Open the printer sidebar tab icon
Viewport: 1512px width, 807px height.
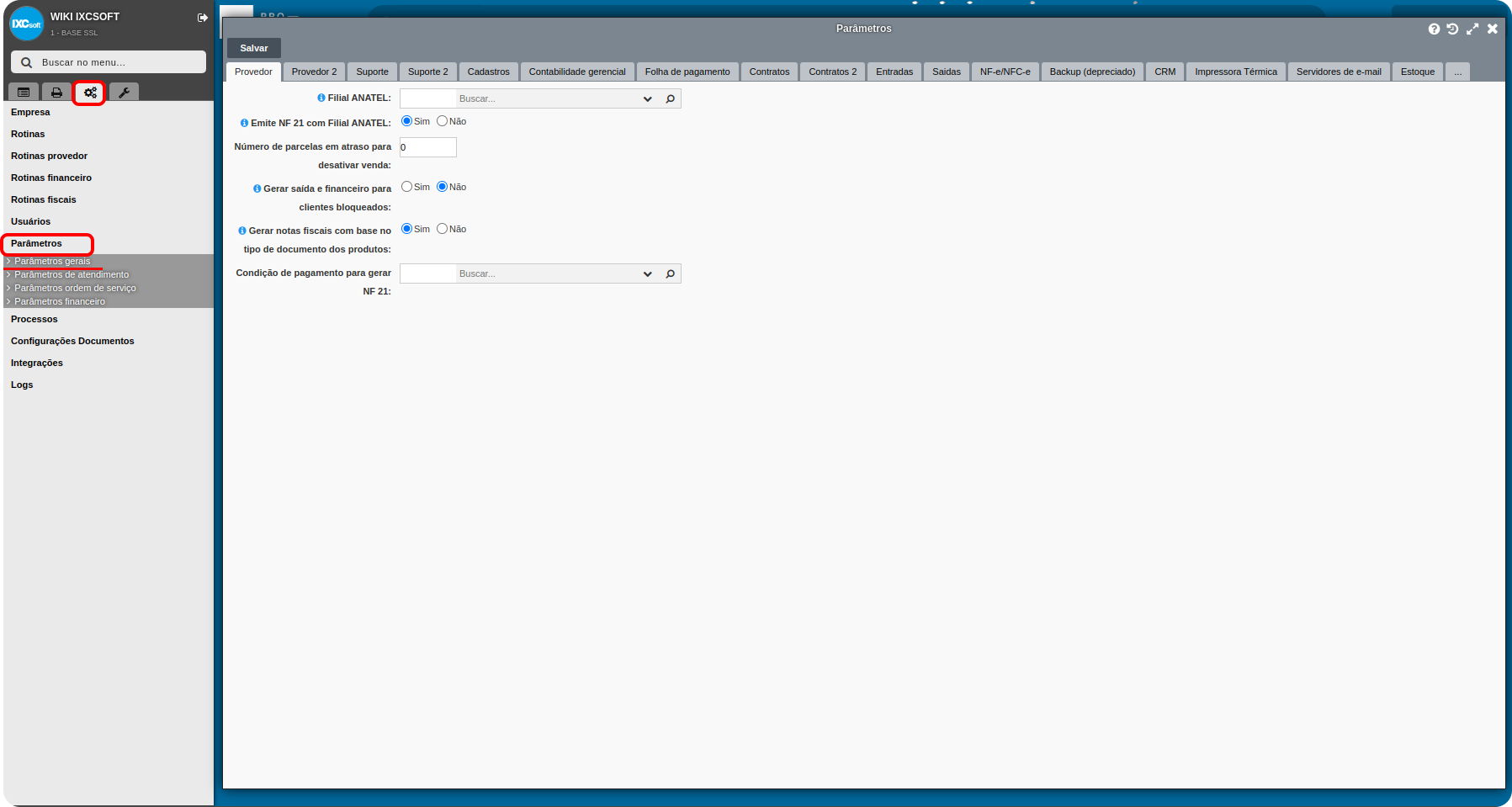(x=56, y=93)
